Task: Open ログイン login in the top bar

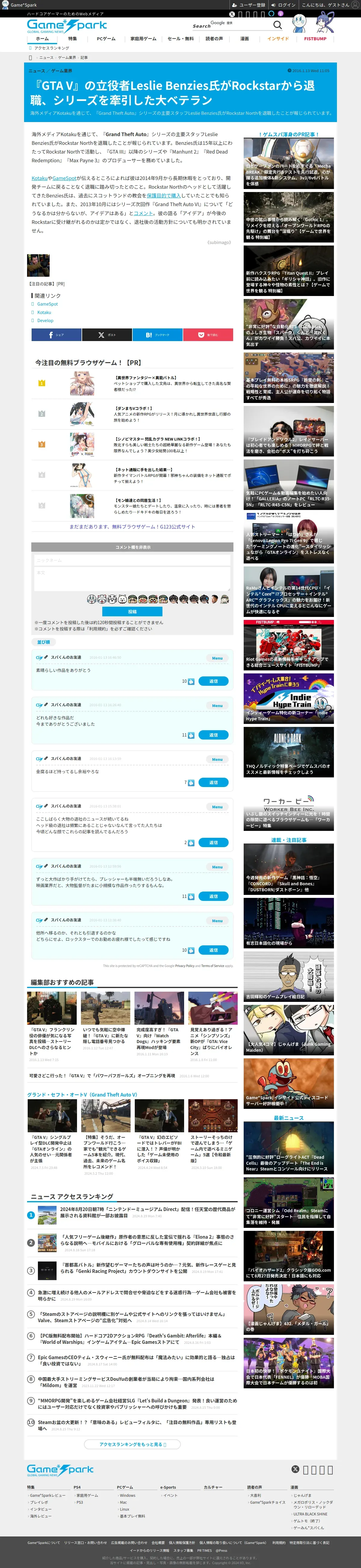Action: [284, 4]
